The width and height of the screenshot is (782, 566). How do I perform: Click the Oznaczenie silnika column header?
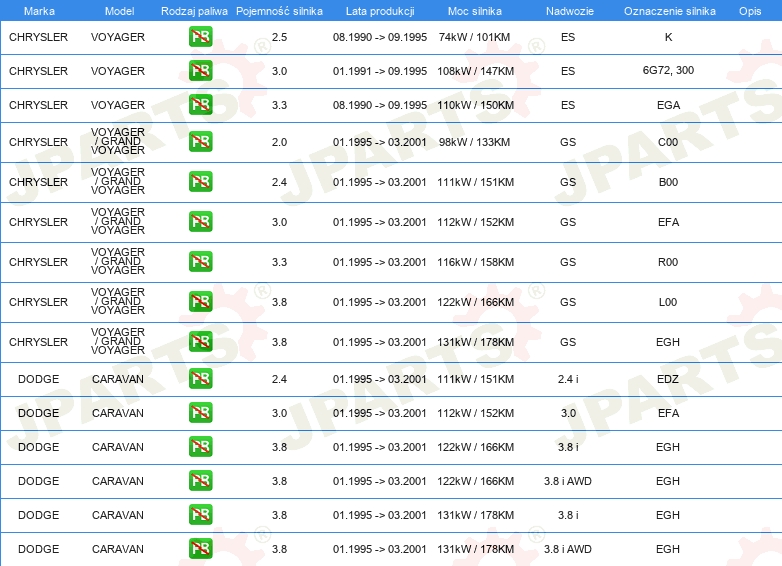(670, 11)
